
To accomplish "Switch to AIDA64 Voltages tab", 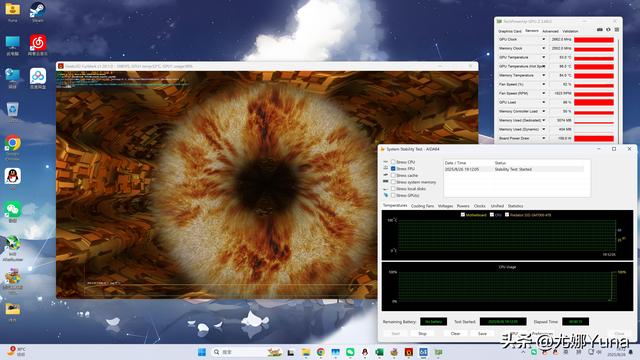I will point(445,206).
